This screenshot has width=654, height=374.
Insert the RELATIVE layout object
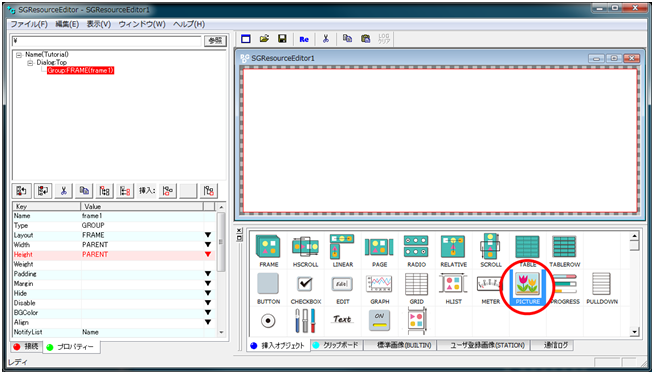453,250
